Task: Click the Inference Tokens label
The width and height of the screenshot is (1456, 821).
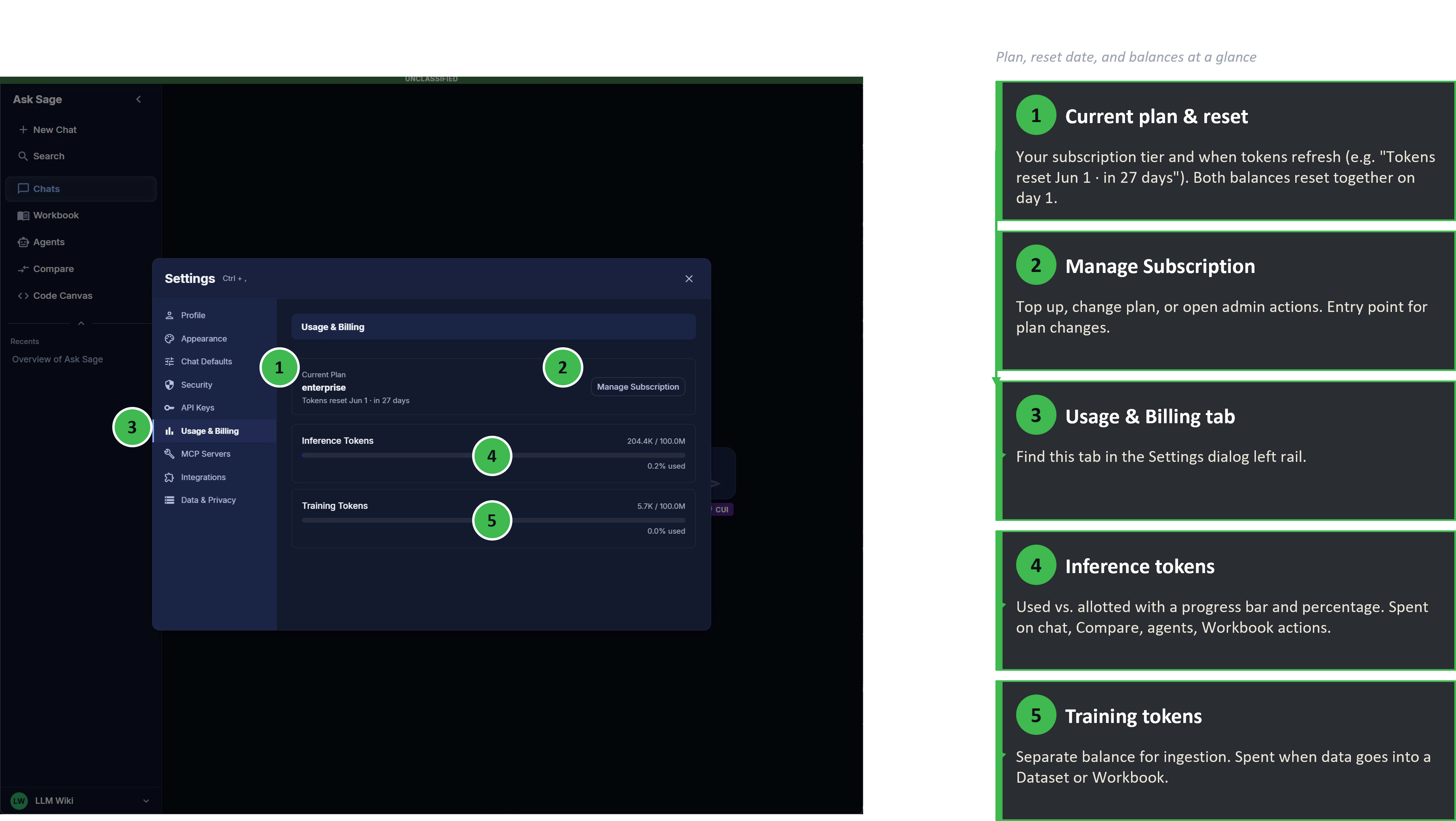Action: point(337,441)
